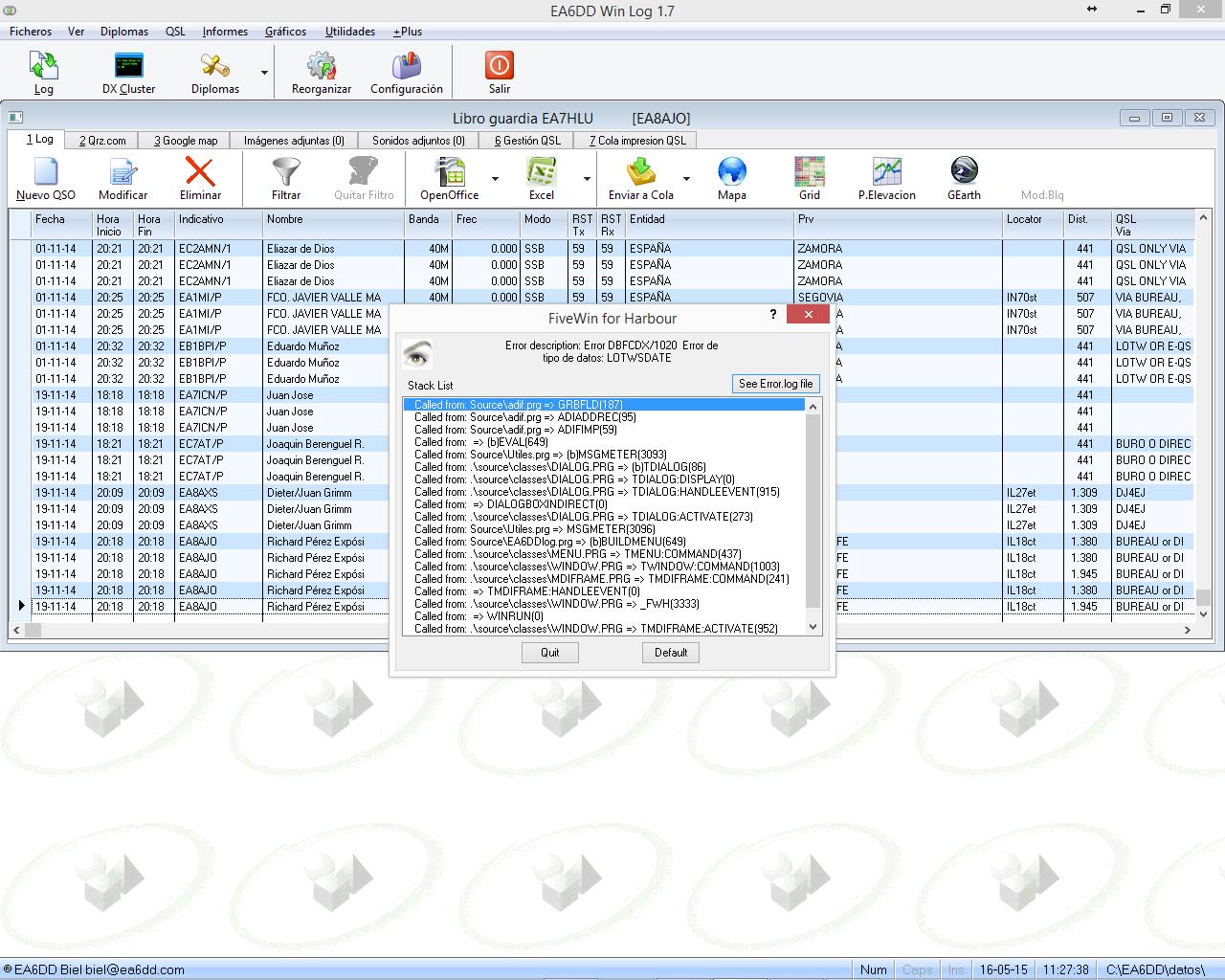Open the Utilidades menu

coord(349,32)
